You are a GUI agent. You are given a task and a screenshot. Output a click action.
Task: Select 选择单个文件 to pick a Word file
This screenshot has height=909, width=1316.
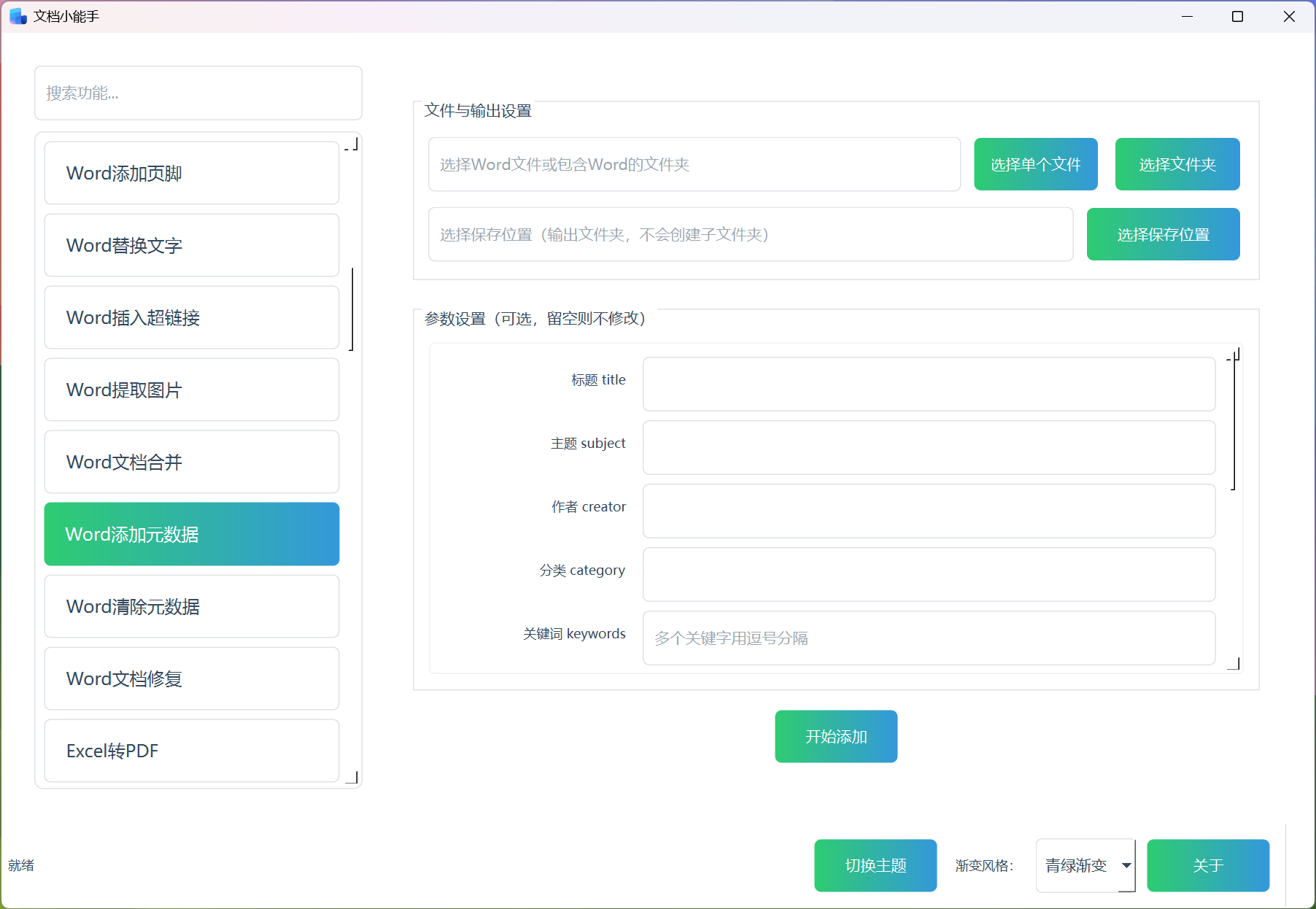coord(1035,164)
